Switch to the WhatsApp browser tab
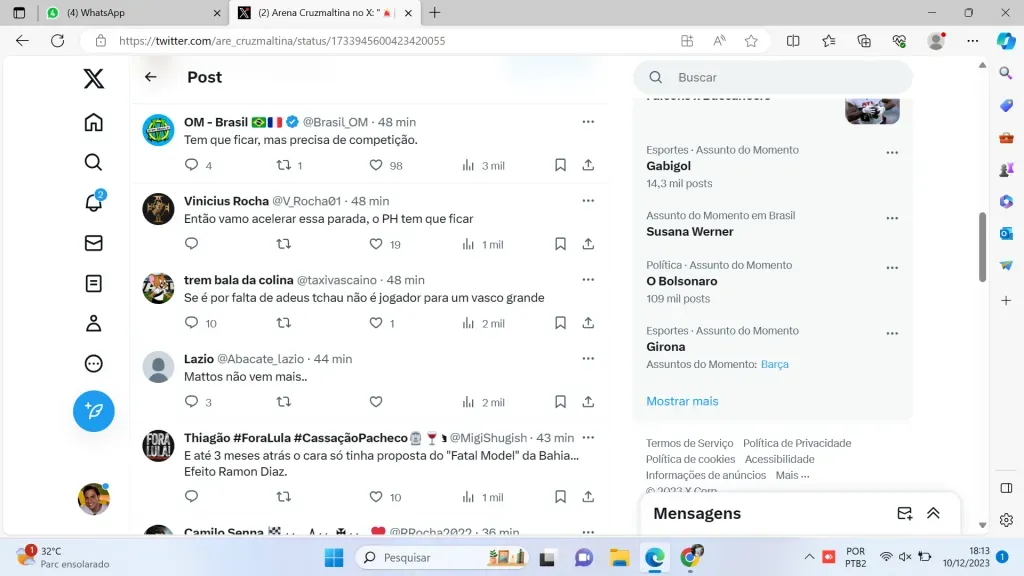1024x576 pixels. click(130, 13)
